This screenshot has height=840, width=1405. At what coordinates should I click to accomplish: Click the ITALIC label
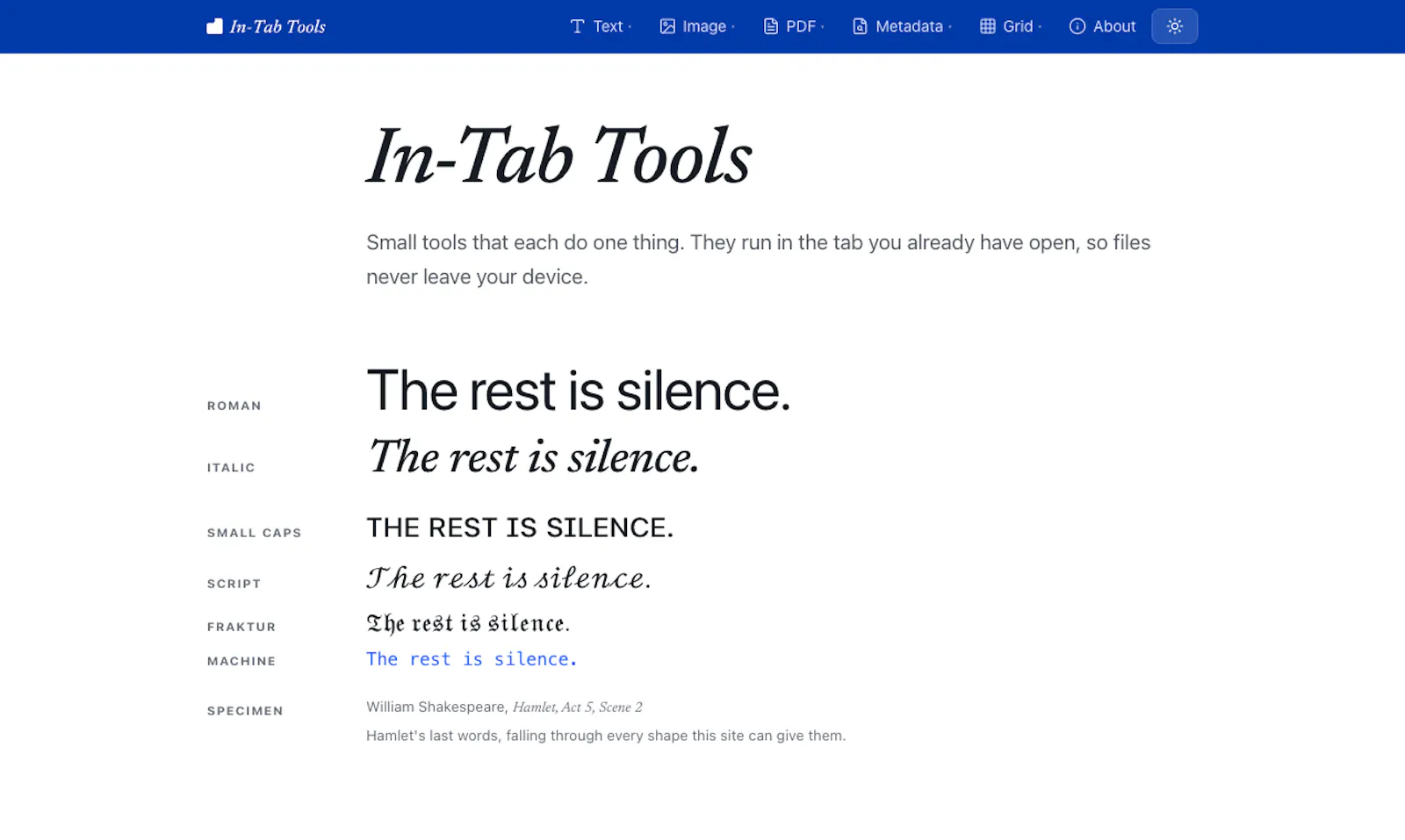[x=231, y=467]
